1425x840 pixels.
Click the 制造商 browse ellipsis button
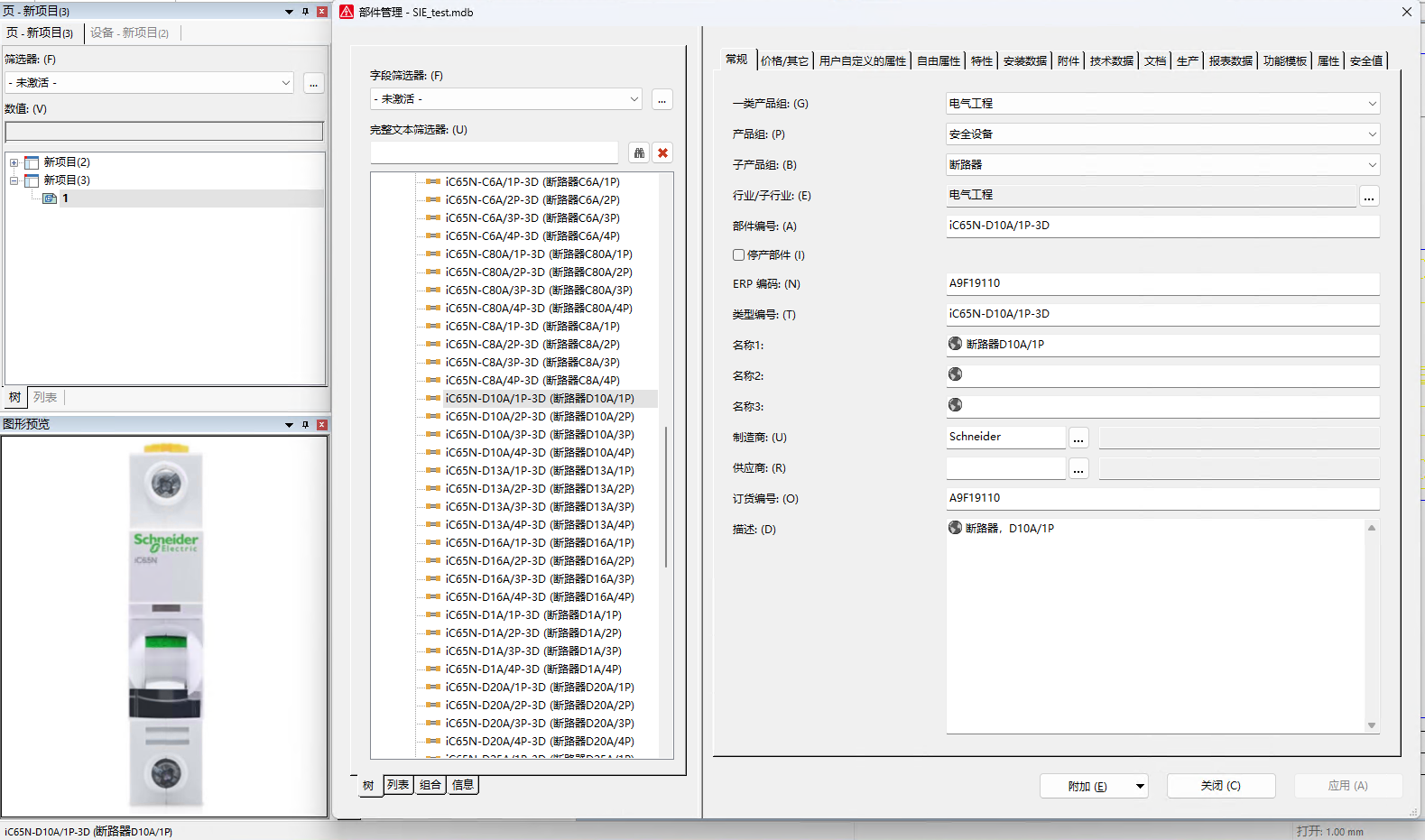(x=1078, y=438)
